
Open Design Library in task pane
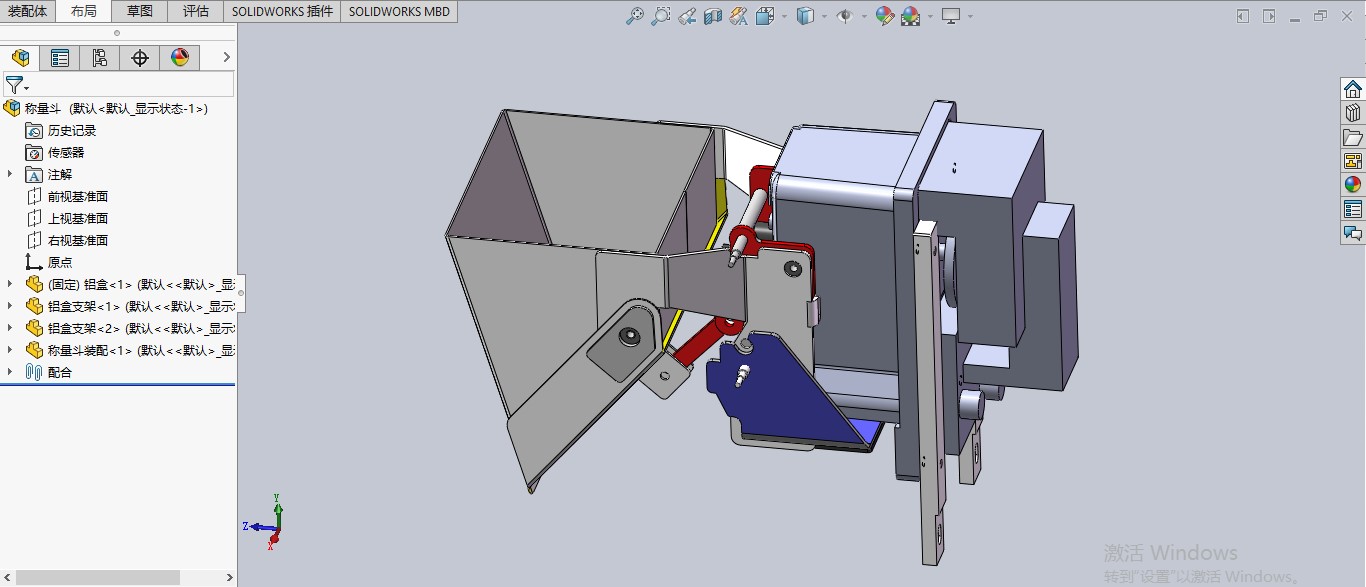click(x=1353, y=112)
